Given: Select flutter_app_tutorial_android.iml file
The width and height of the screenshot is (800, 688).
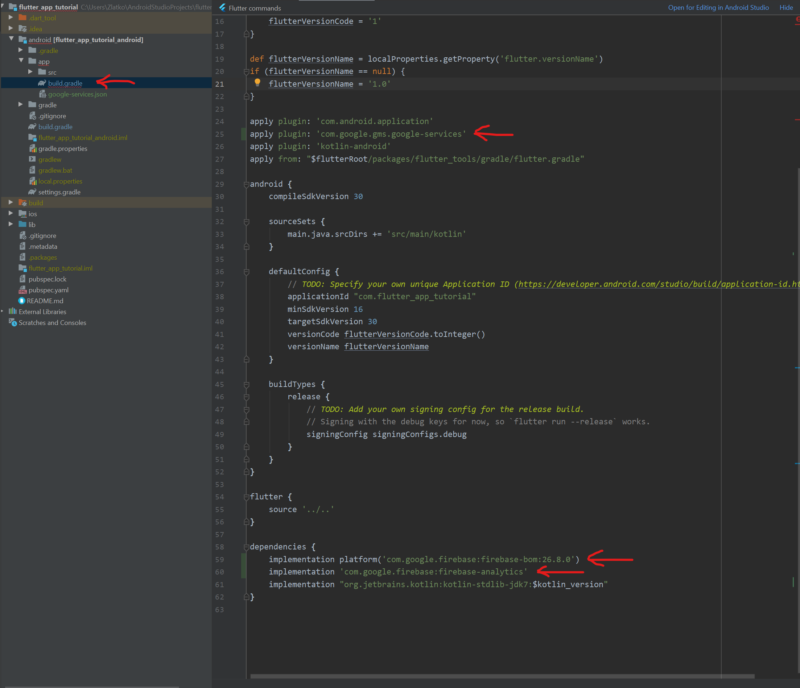Looking at the screenshot, I should (83, 138).
